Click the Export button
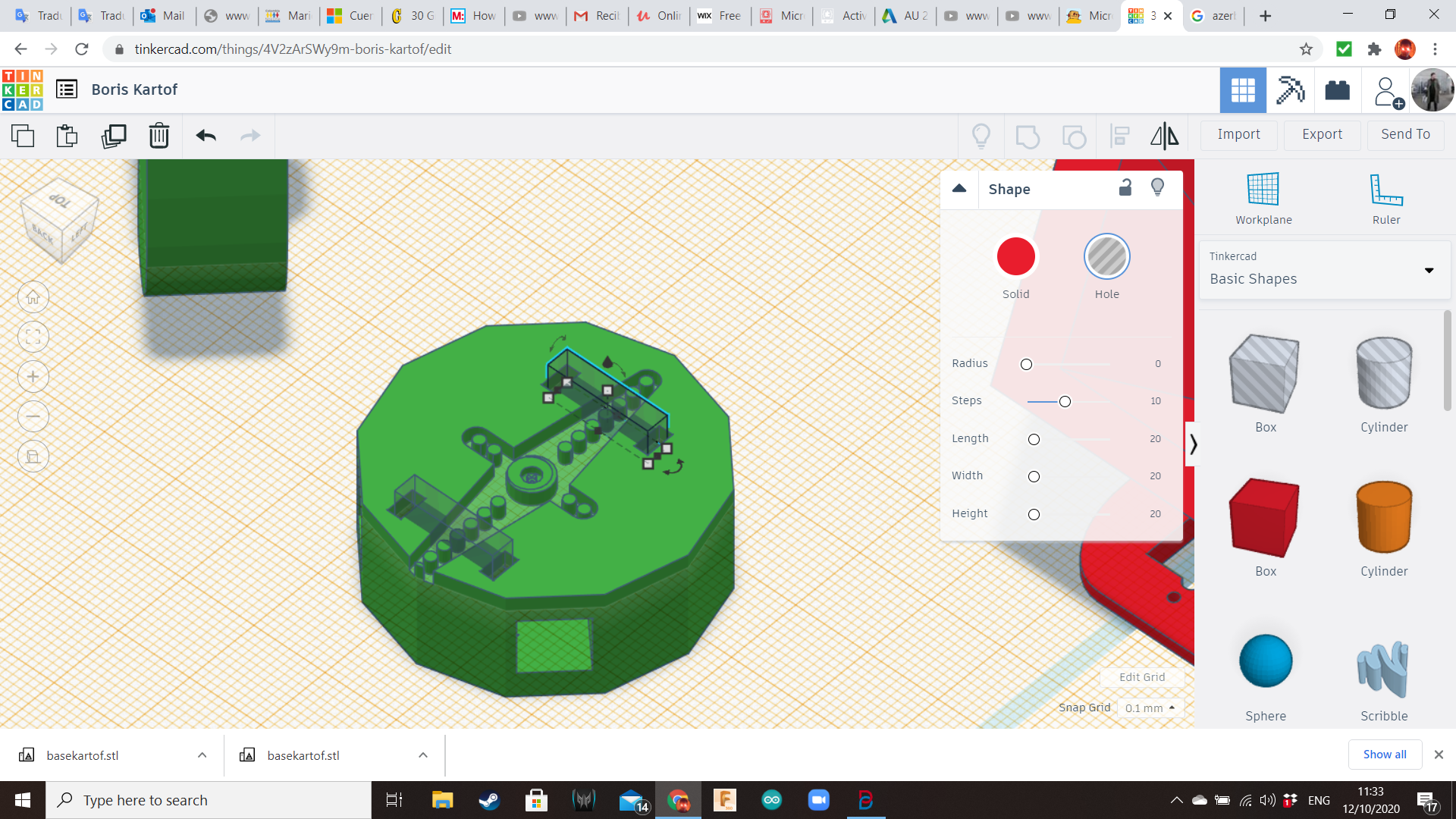This screenshot has width=1456, height=819. (x=1322, y=134)
